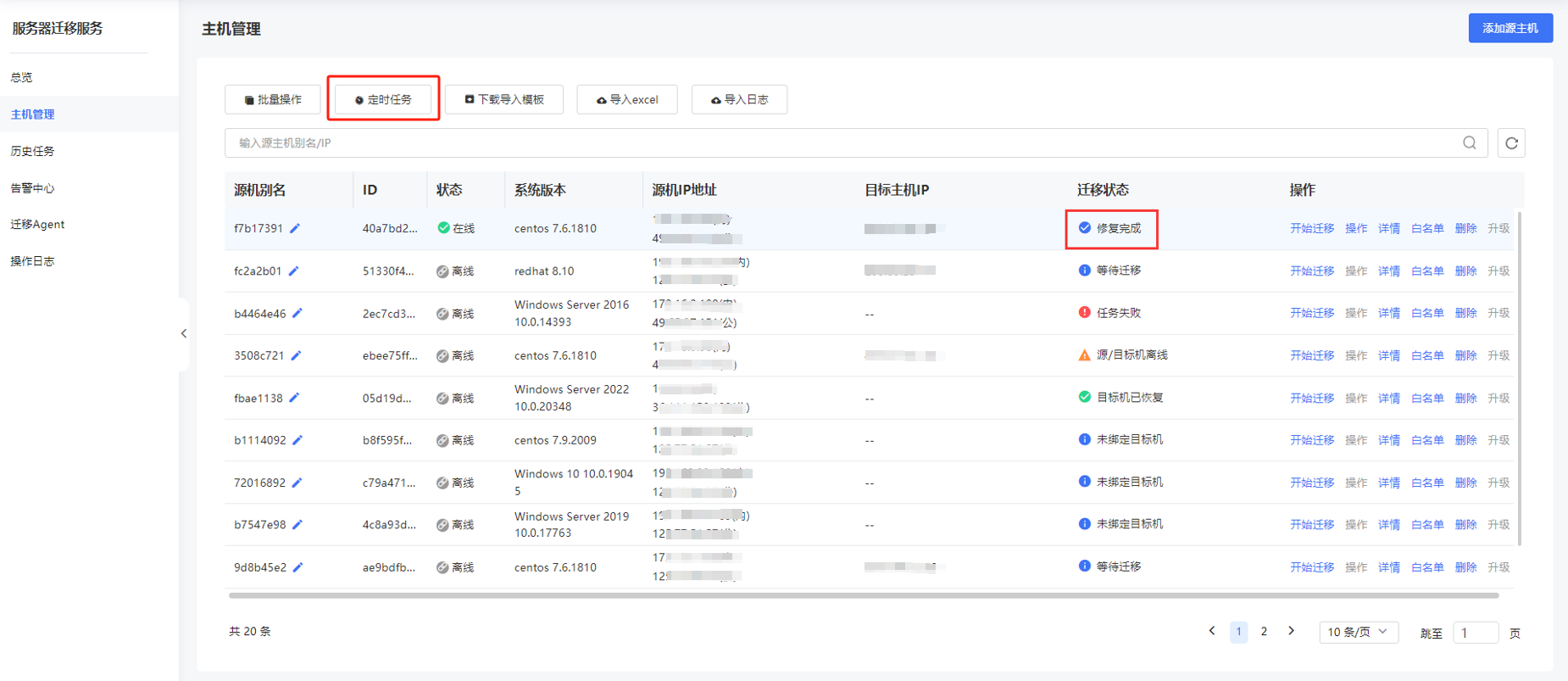1568x681 pixels.
Task: Click 修复完成 status text
Action: pos(1119,228)
